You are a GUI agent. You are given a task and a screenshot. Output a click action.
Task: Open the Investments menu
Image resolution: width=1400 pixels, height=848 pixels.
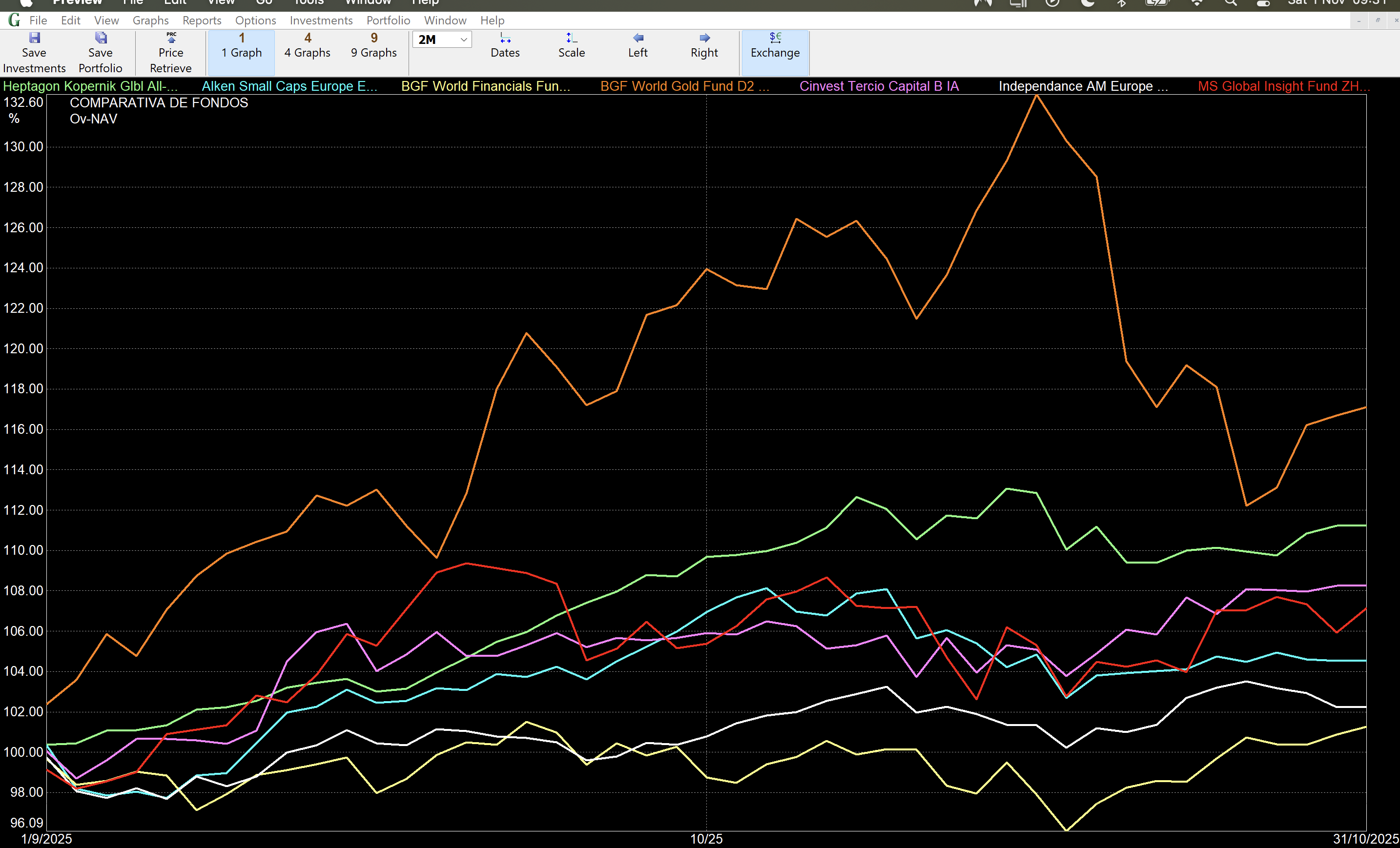point(321,20)
